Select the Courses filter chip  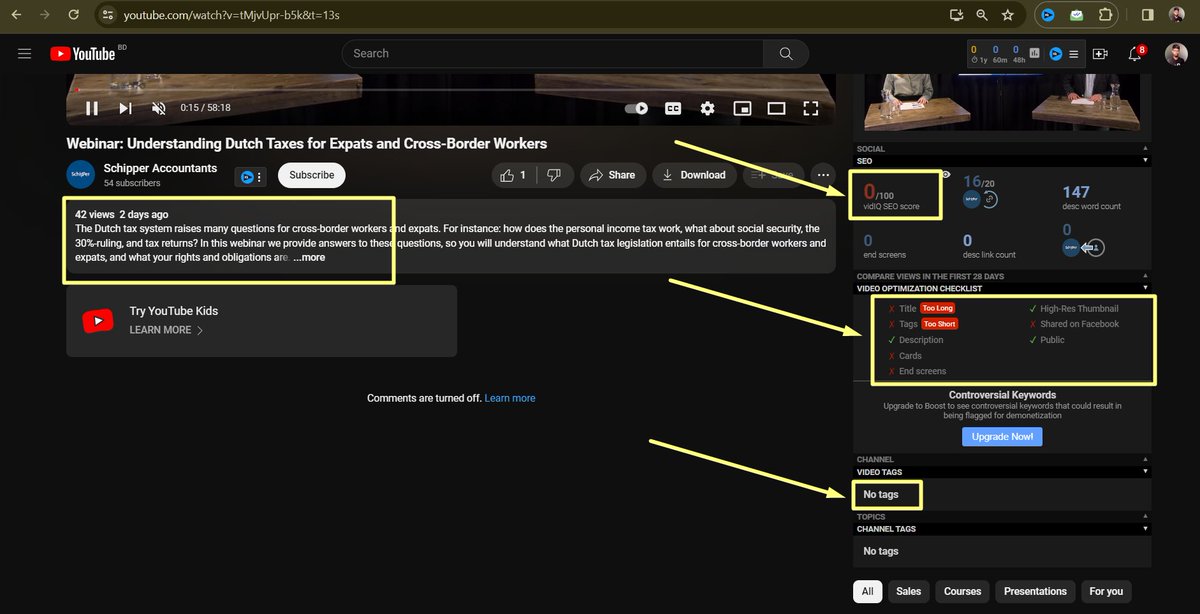pos(962,591)
